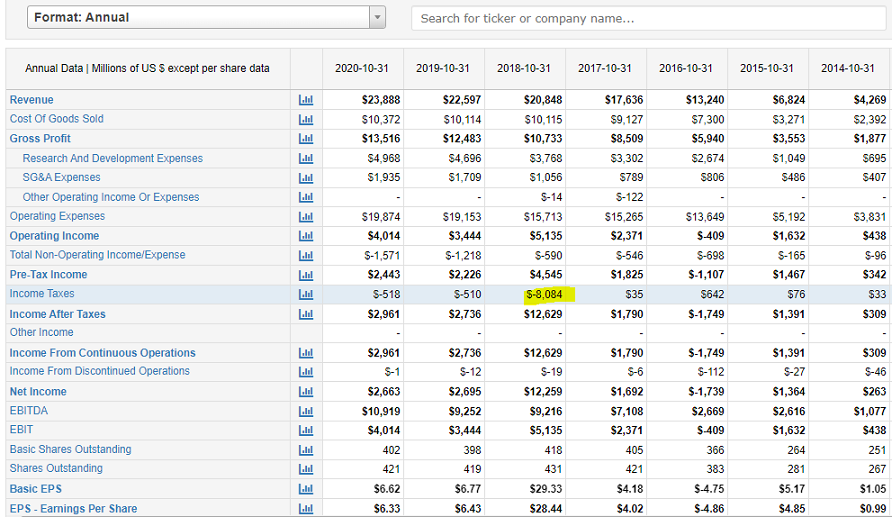The height and width of the screenshot is (517, 892).
Task: Open chart icon for Shares Outstanding
Action: tap(306, 469)
